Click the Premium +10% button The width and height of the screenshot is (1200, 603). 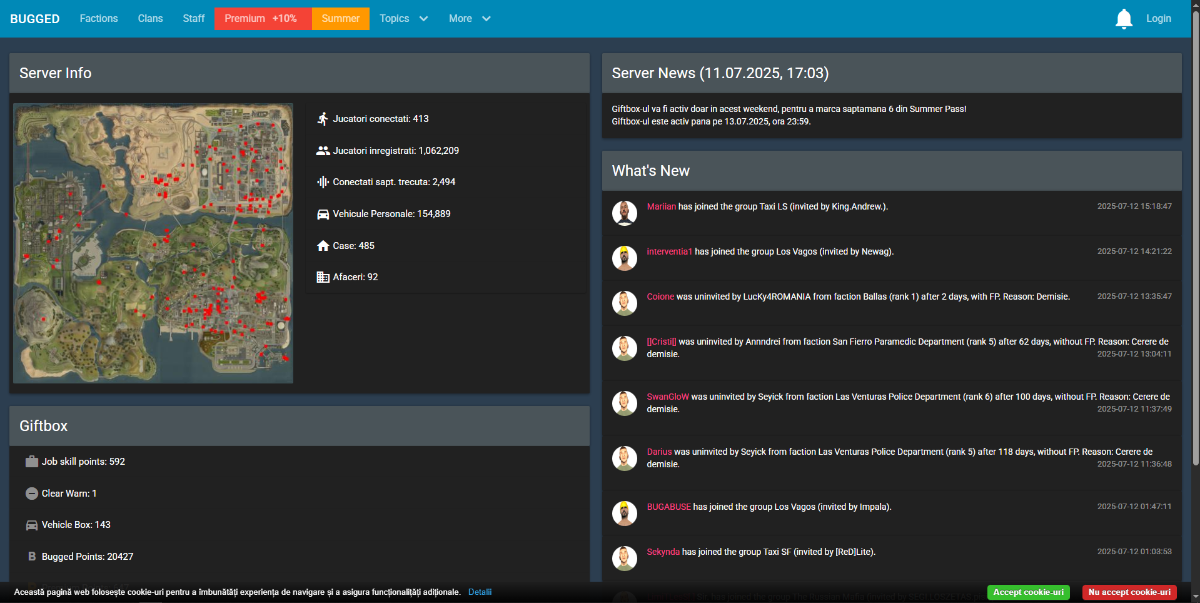coord(262,19)
